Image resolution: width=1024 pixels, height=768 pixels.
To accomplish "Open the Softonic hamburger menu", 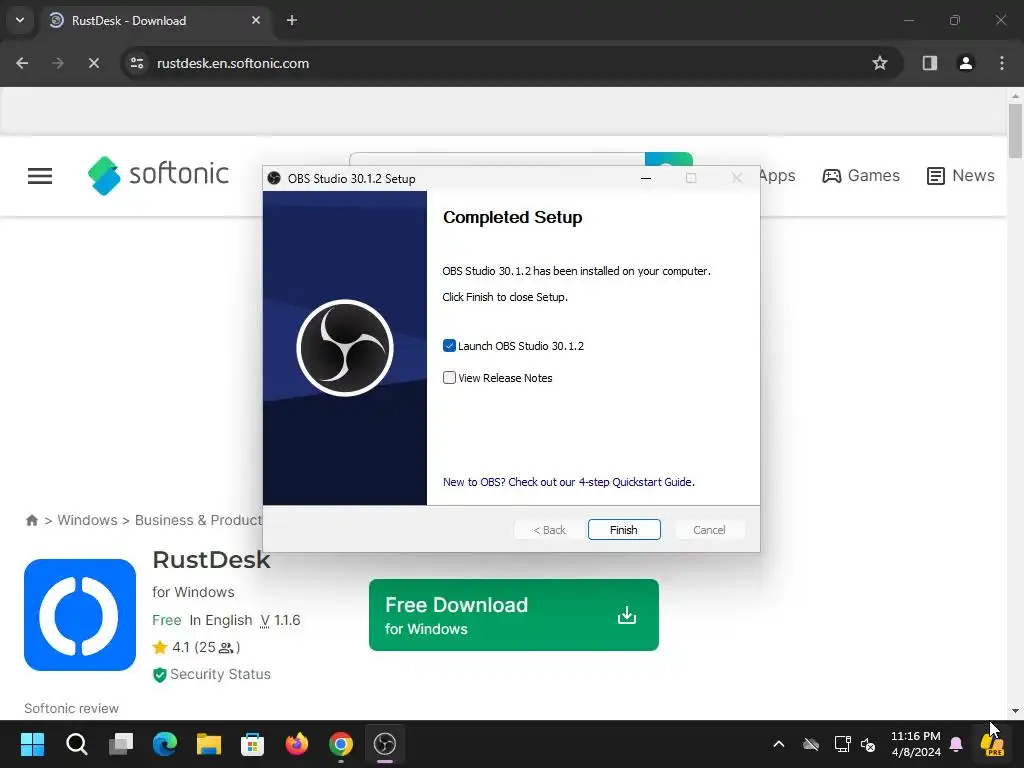I will pyautogui.click(x=40, y=176).
